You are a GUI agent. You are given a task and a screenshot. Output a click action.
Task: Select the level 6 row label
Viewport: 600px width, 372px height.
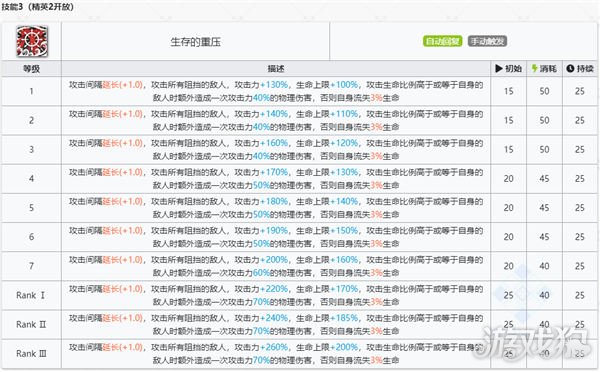click(x=31, y=237)
